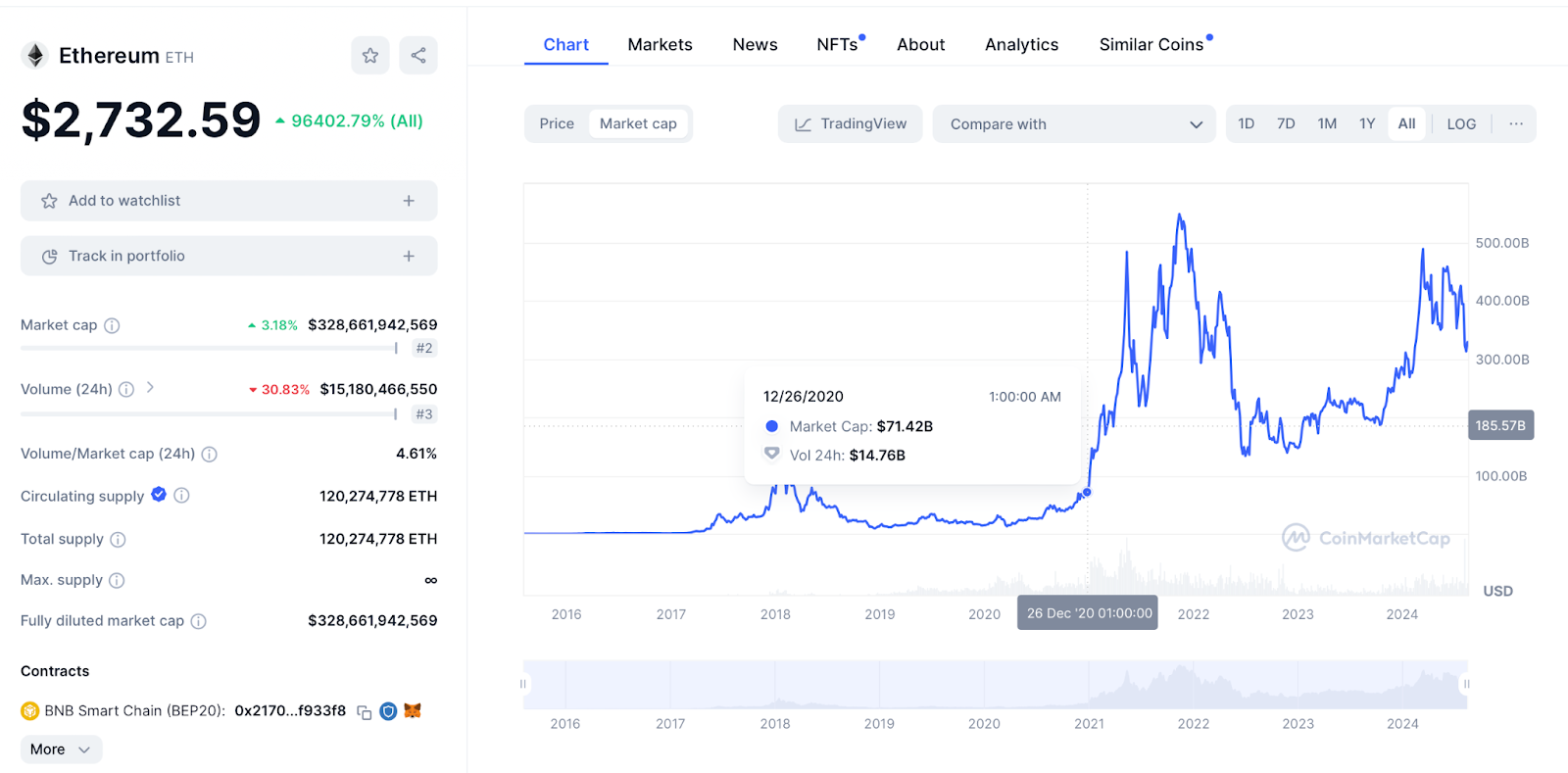Click the share icon next to the star
This screenshot has height=773, width=1568.
(418, 56)
